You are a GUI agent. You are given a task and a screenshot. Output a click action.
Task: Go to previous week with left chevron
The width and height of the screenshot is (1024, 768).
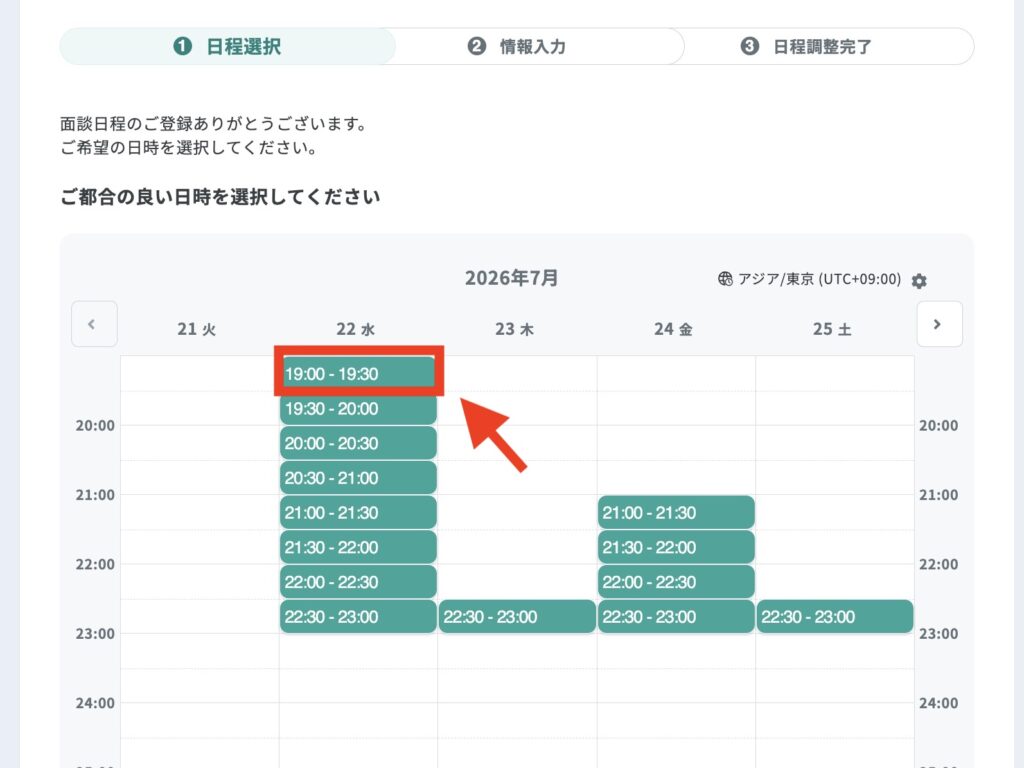pyautogui.click(x=94, y=324)
